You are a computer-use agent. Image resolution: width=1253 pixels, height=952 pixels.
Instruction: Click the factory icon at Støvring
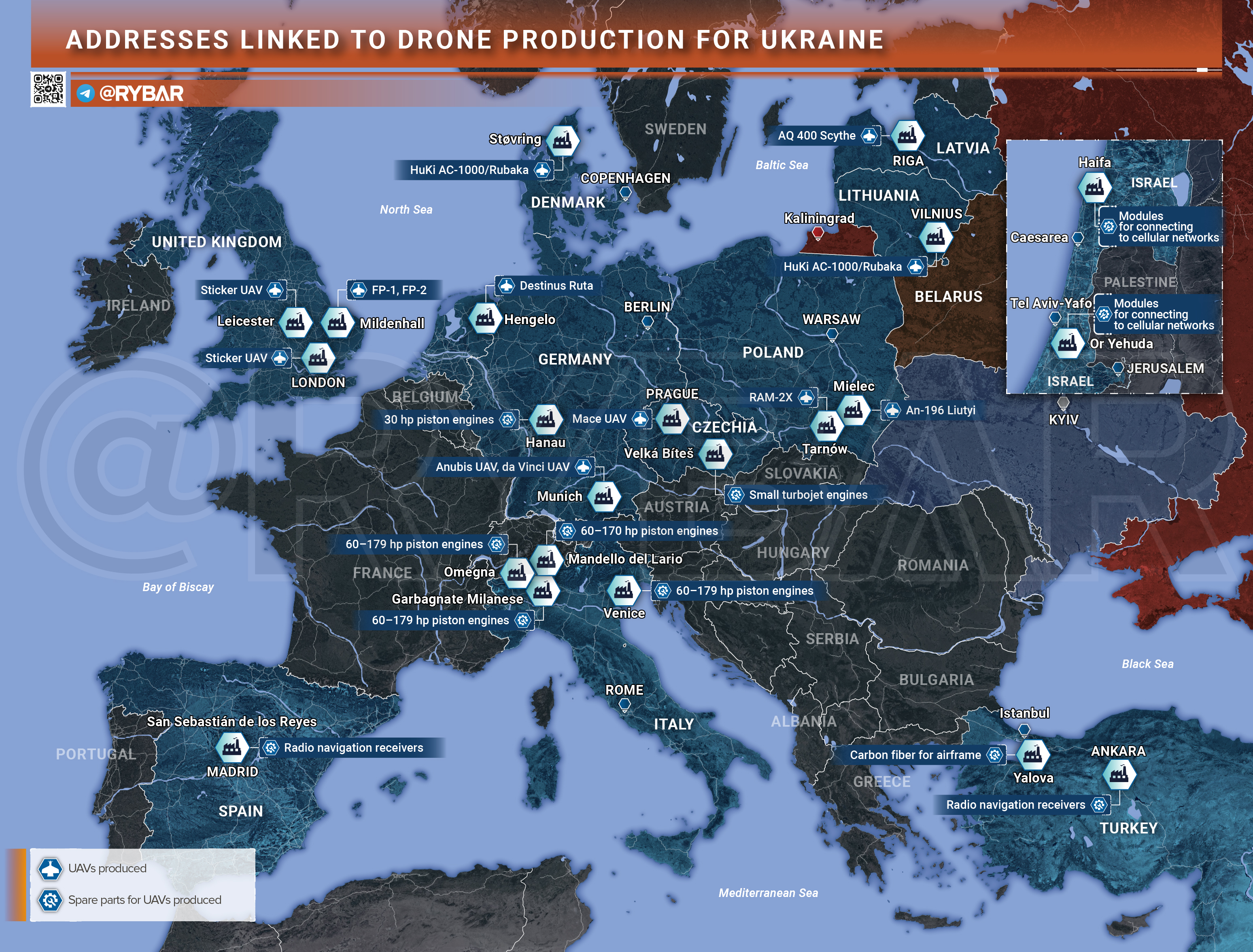562,140
